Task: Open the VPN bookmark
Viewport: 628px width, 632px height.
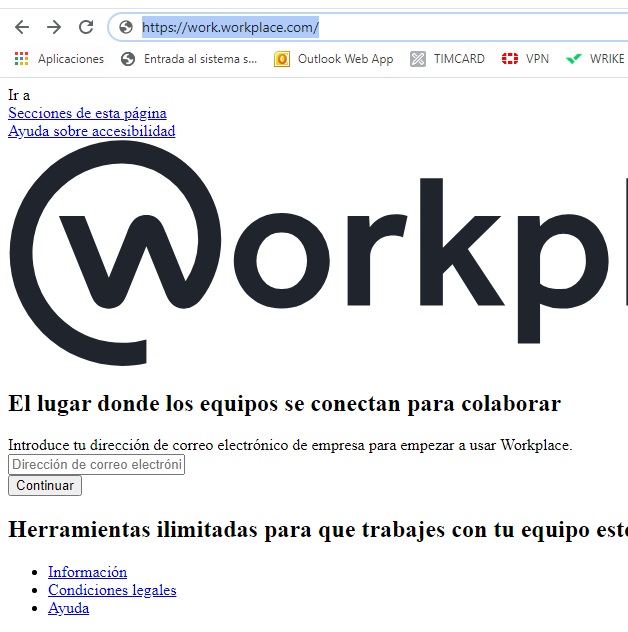Action: [537, 59]
